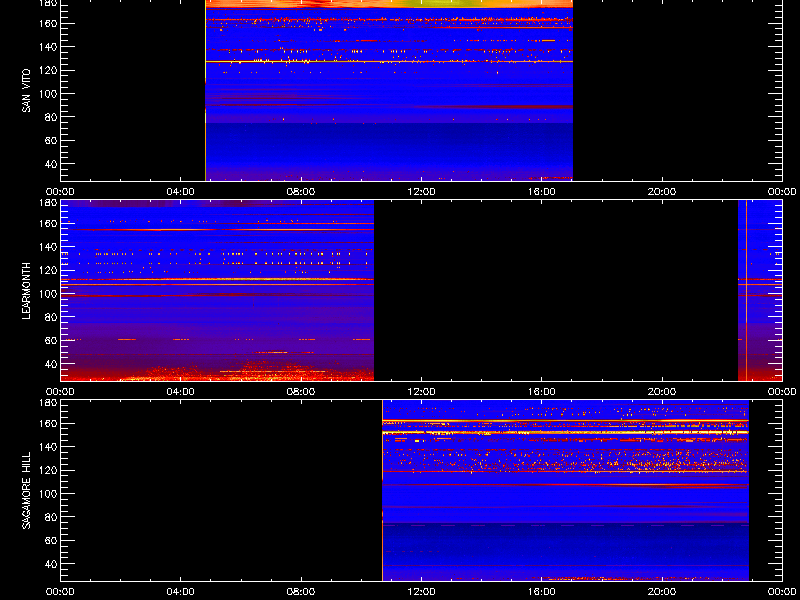This screenshot has width=800, height=600.
Task: Pick the 160 frequency label on Sagamore Hill axis
Action: [x=49, y=423]
